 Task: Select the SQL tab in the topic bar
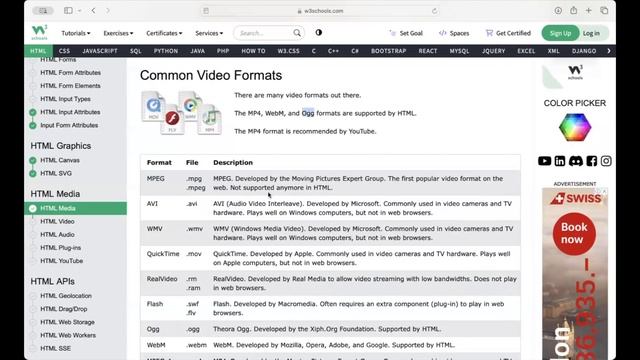click(136, 51)
